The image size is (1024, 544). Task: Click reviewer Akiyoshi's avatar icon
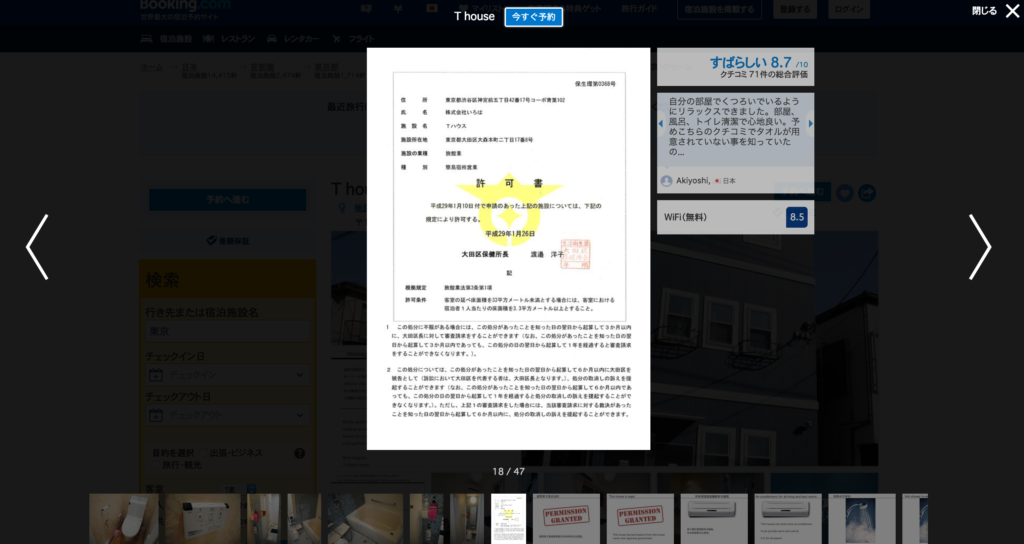point(667,181)
